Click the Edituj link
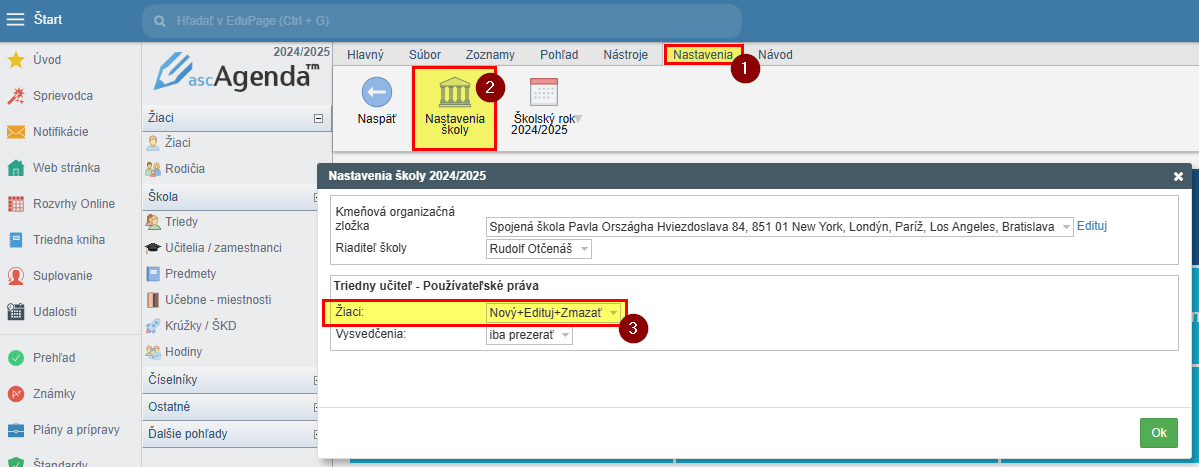 pos(1092,227)
